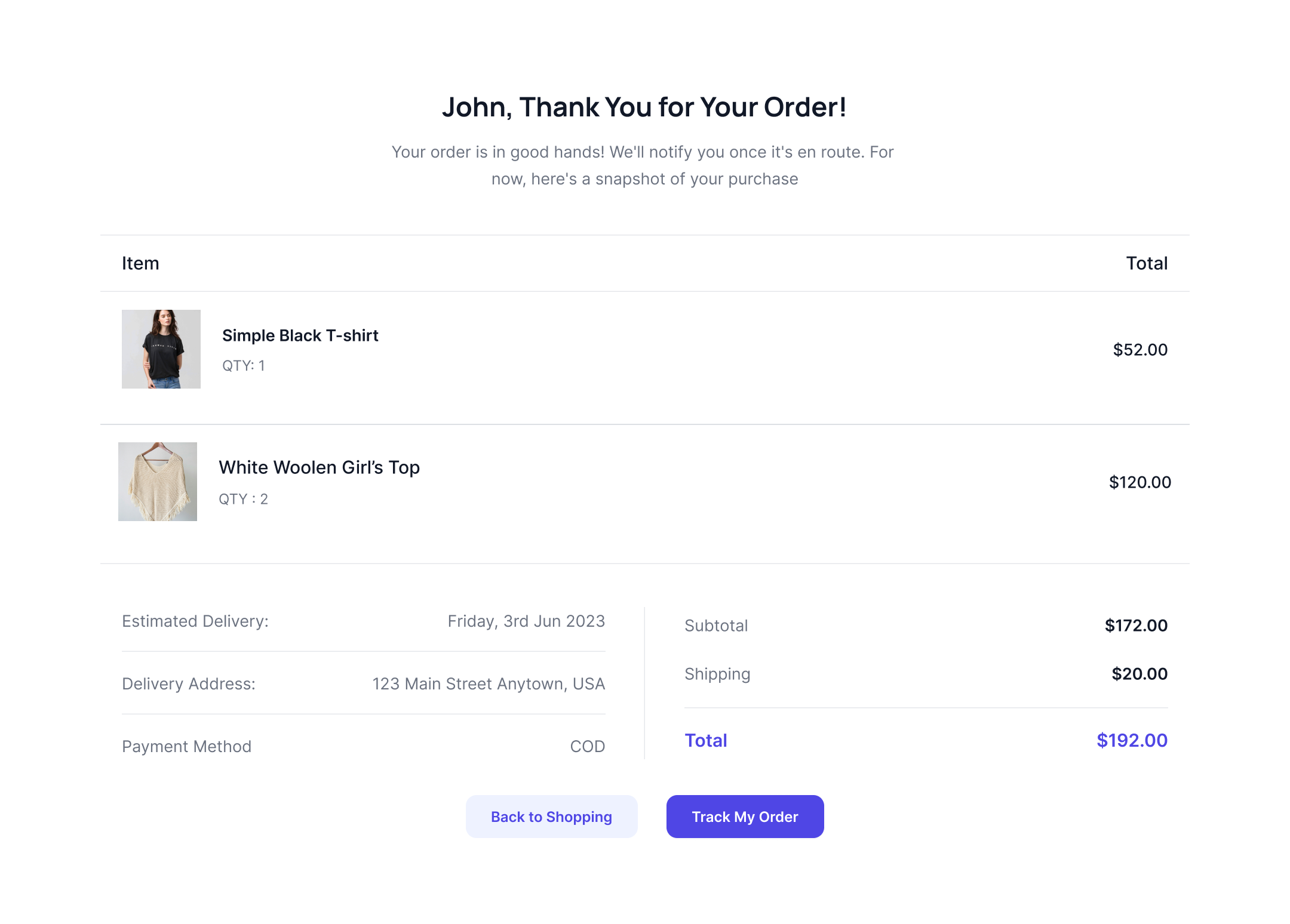This screenshot has height=924, width=1290.
Task: Click the purple Total label in summary
Action: [x=705, y=740]
